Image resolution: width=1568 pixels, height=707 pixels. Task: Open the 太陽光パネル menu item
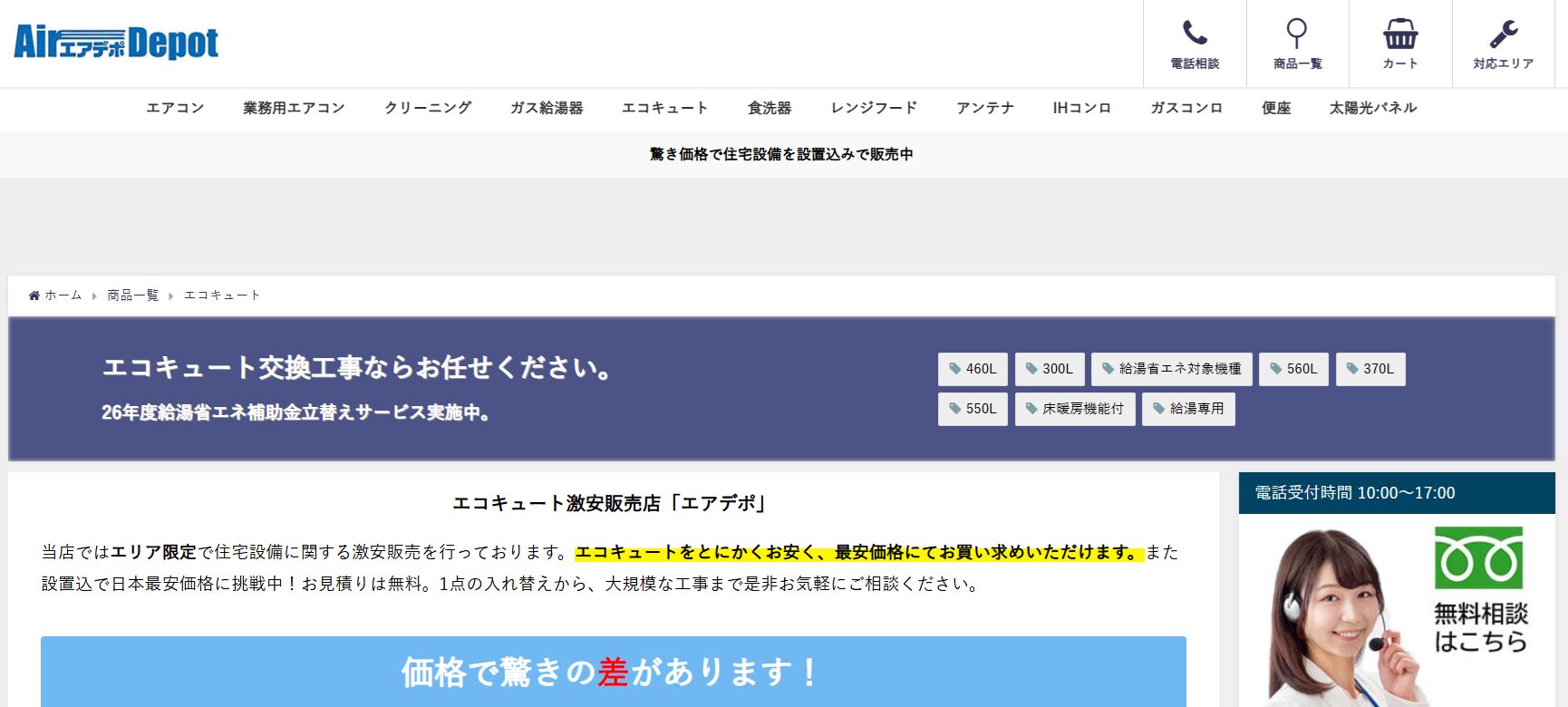pos(1372,108)
